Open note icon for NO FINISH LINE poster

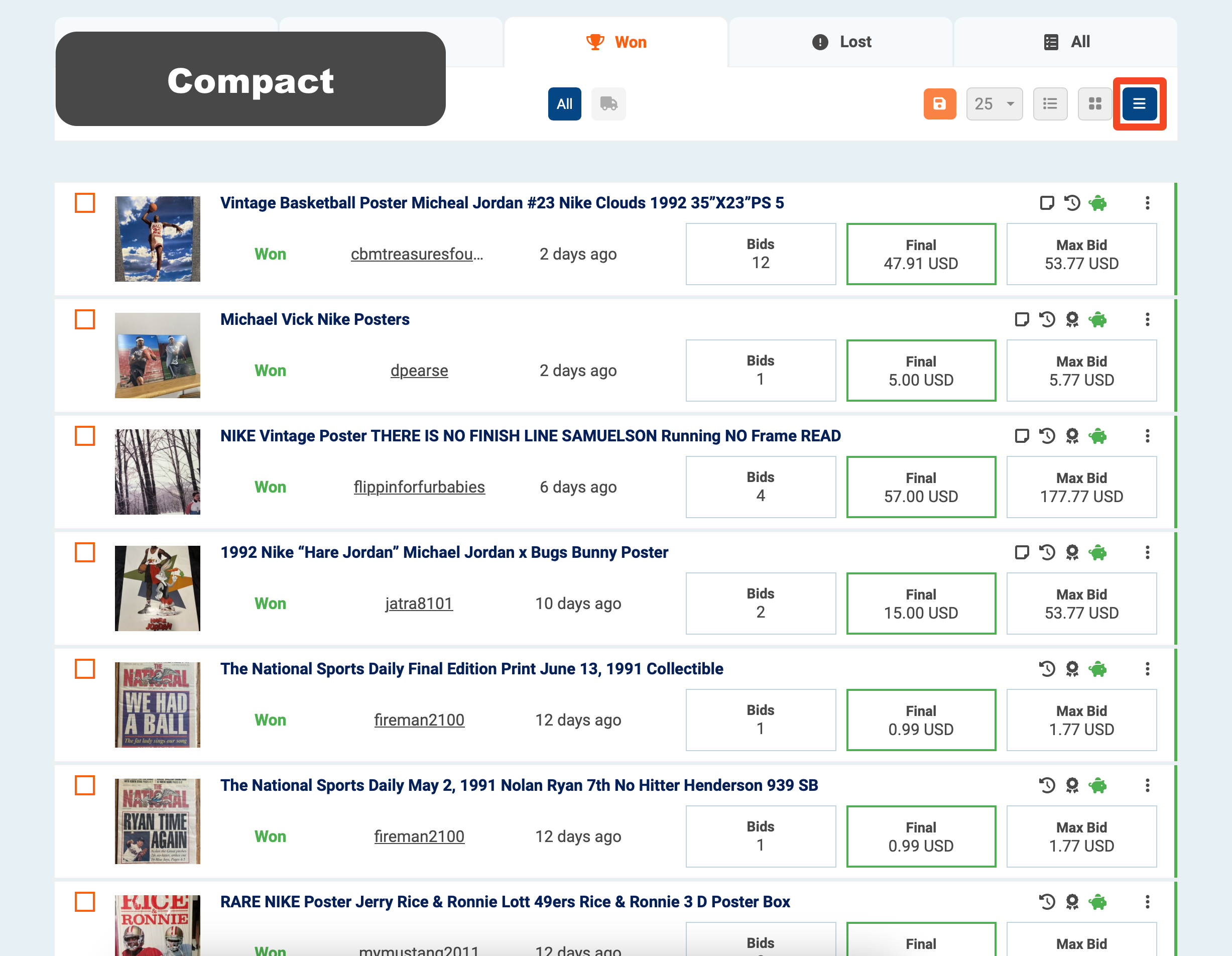(x=1022, y=436)
